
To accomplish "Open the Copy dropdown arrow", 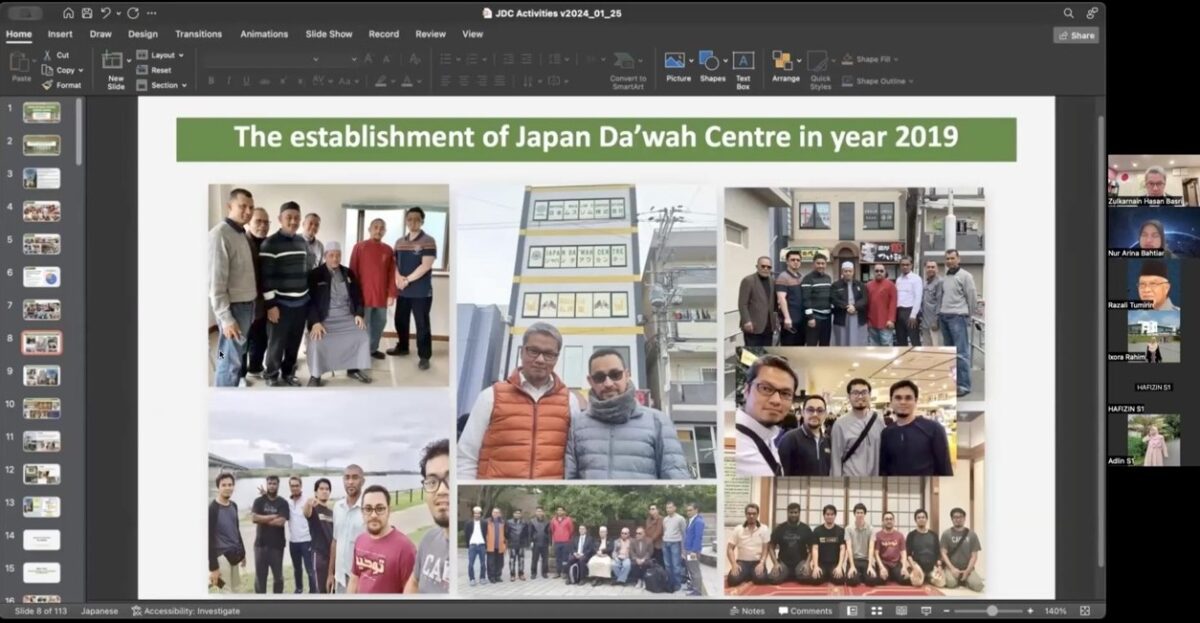I will point(81,70).
